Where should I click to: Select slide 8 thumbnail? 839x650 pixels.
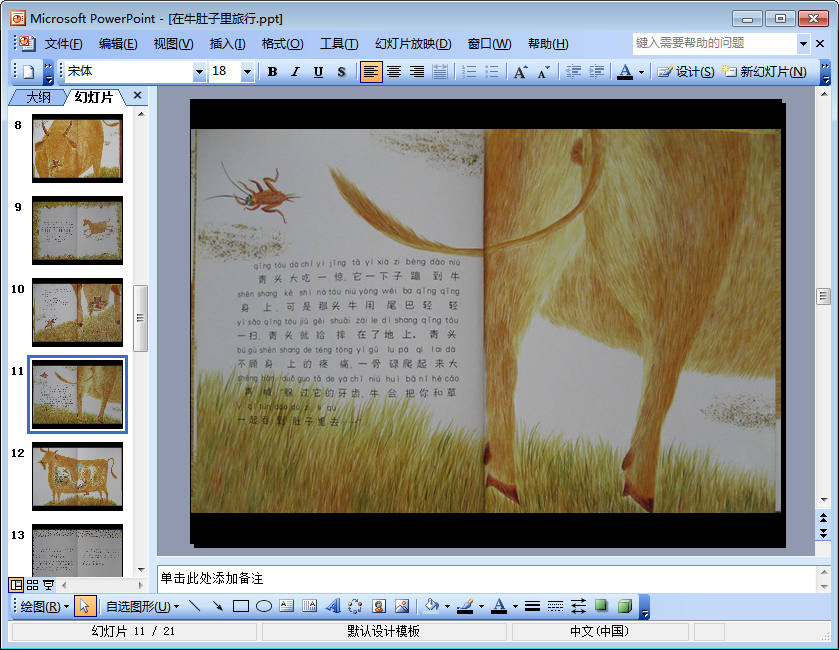pos(78,148)
